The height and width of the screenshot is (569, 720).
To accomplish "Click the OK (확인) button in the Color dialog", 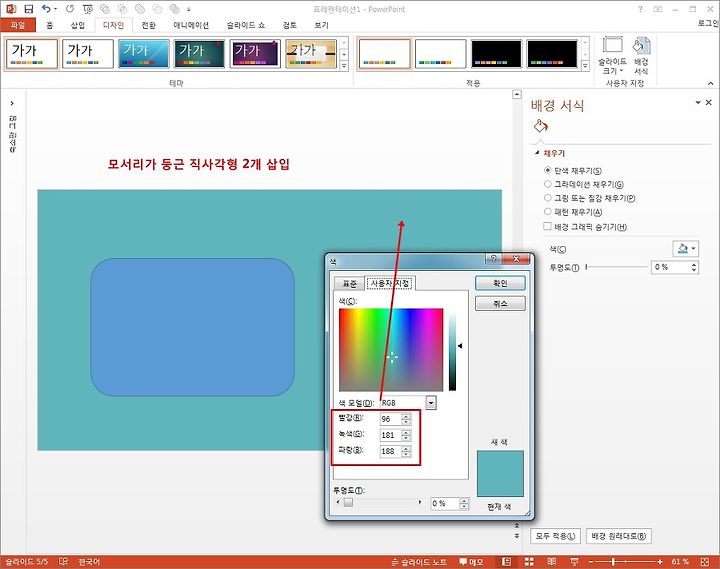I will click(500, 283).
